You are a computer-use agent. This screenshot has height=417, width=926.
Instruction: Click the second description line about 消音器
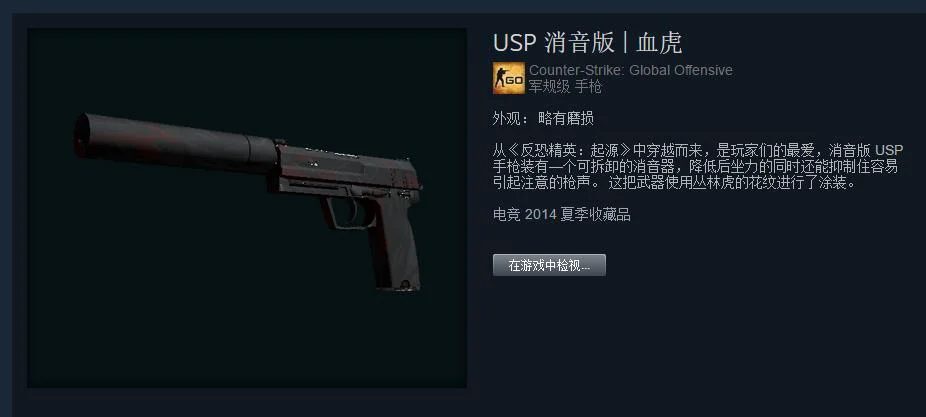695,167
